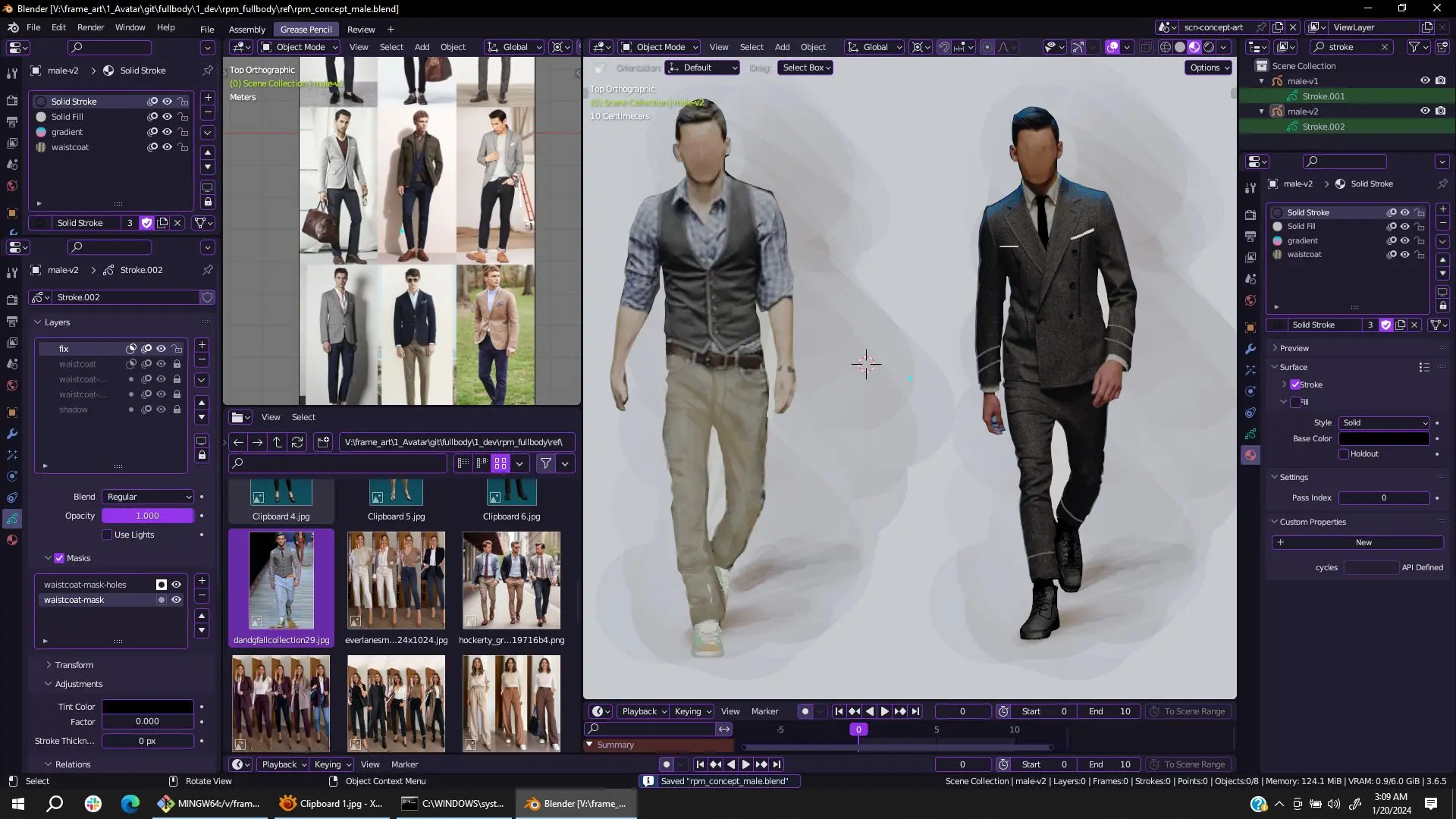Click the refresh file list icon
1456x819 pixels.
(297, 442)
